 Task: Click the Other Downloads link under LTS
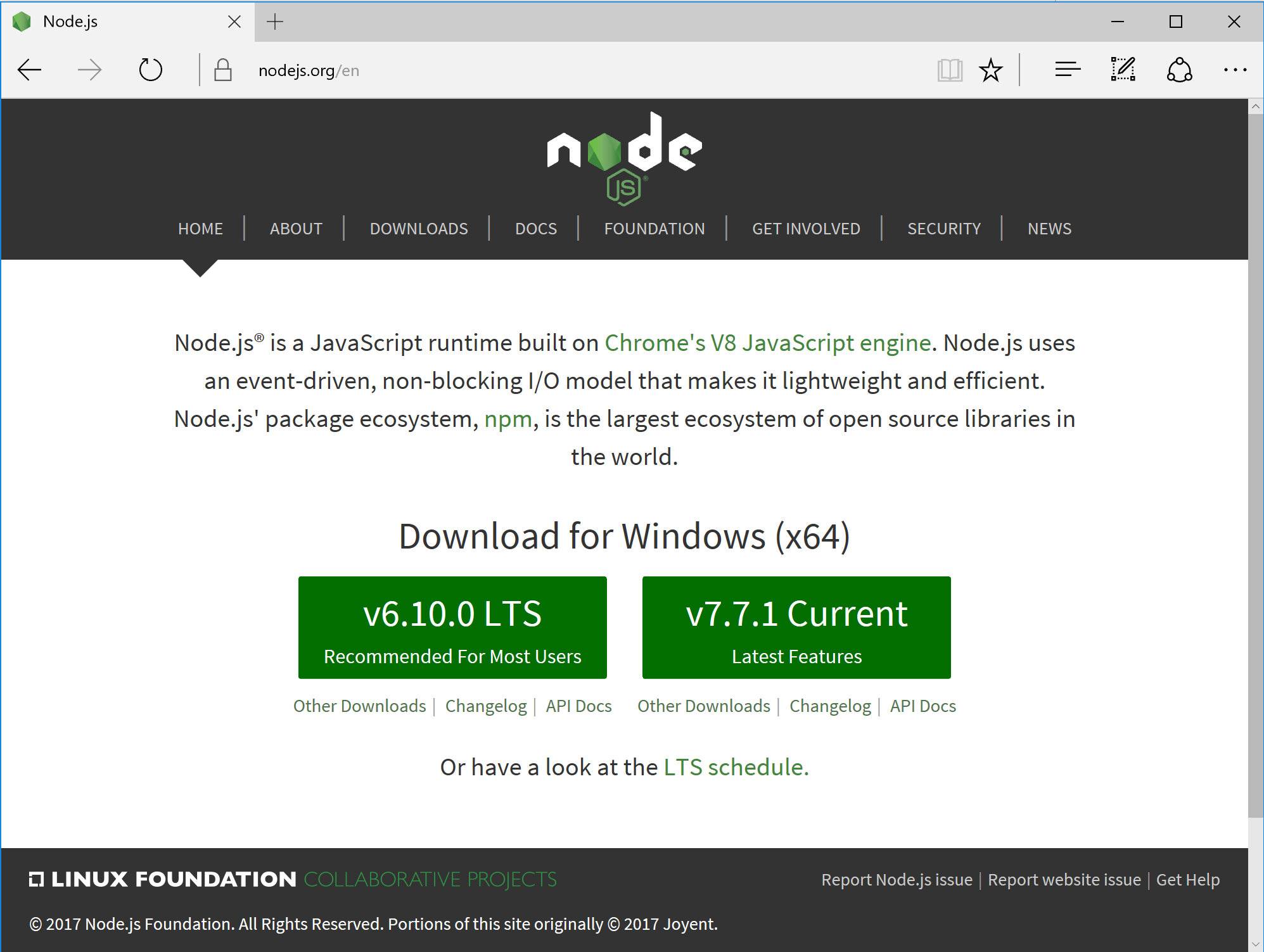coord(361,705)
